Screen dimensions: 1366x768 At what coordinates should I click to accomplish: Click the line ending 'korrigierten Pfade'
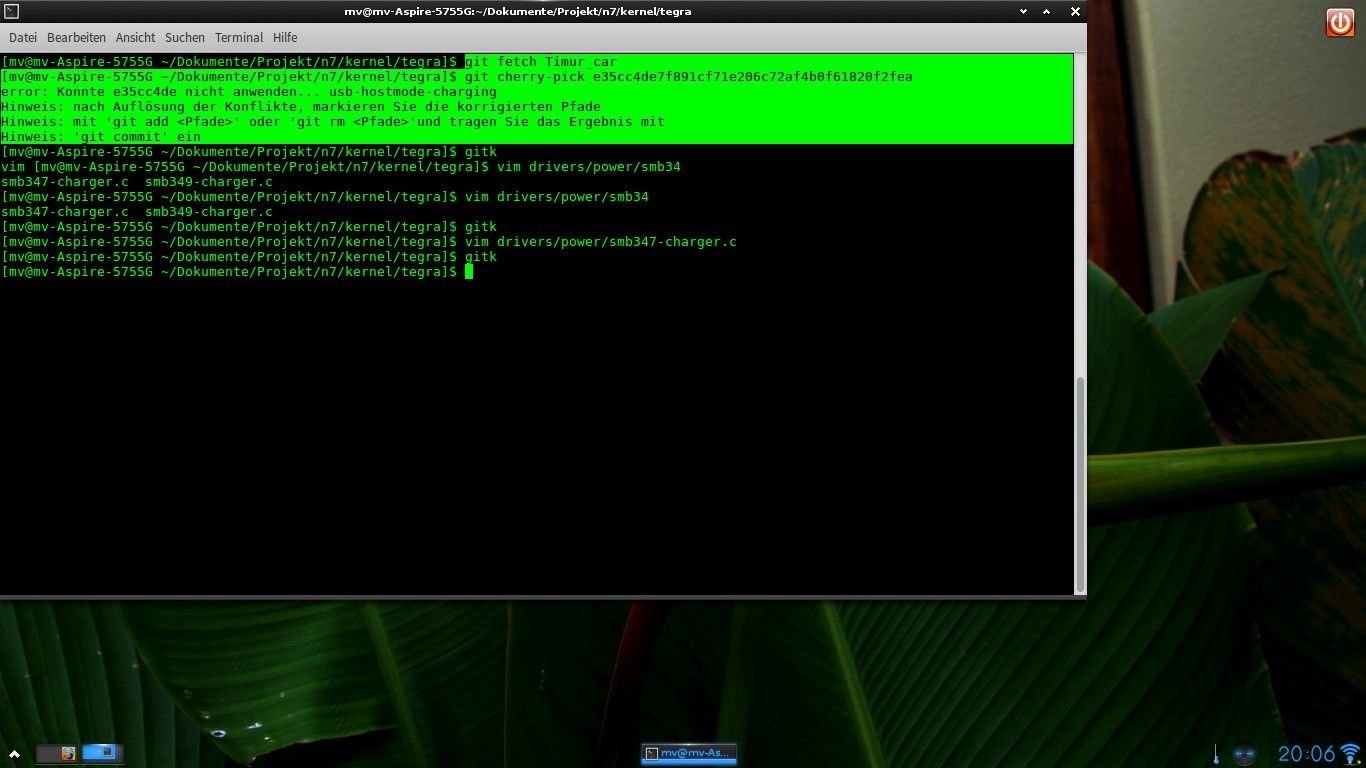coord(301,106)
